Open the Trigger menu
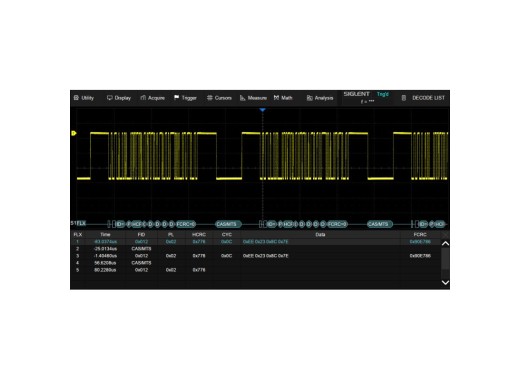 coord(185,98)
